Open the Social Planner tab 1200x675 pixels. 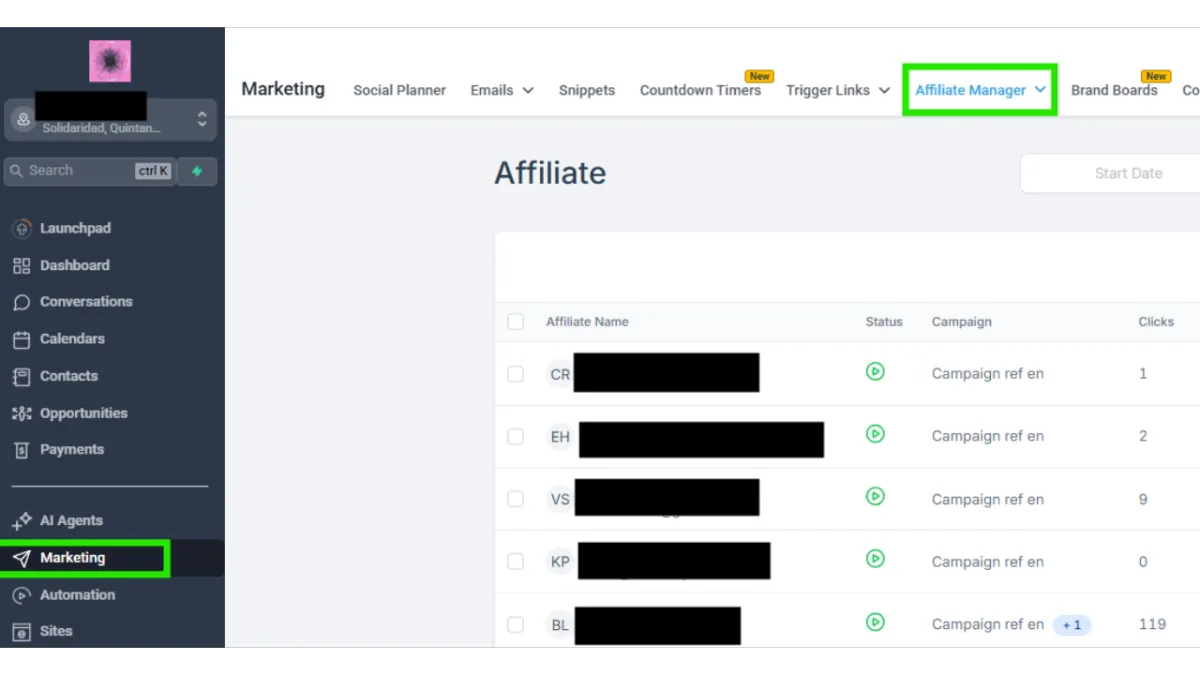[x=399, y=90]
